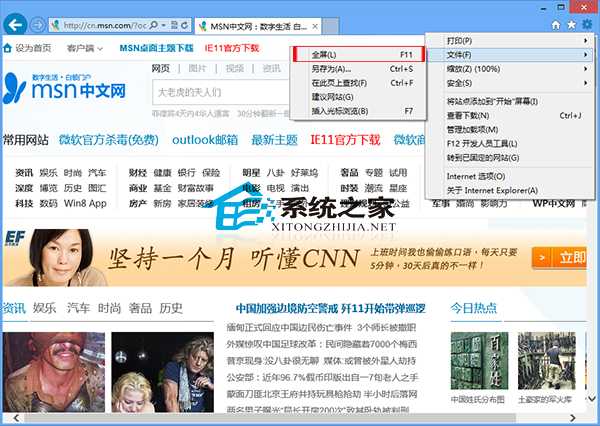The width and height of the screenshot is (600, 426).
Task: Open the 客户端 dropdown
Action: (x=85, y=48)
